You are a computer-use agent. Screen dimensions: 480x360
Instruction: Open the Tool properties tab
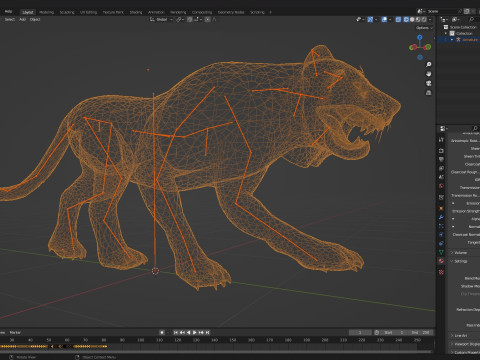pyautogui.click(x=441, y=139)
